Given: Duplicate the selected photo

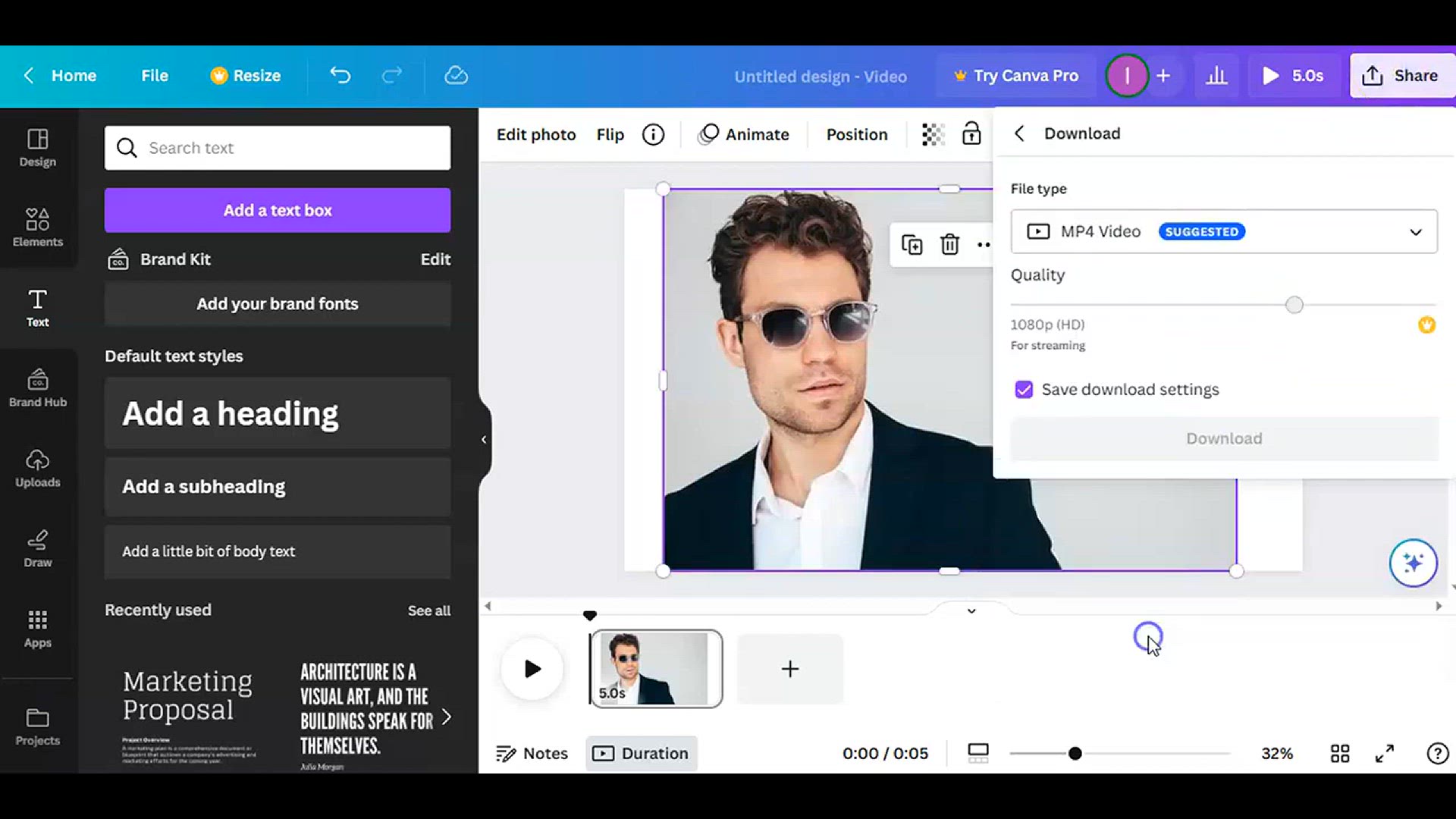Looking at the screenshot, I should click(912, 244).
